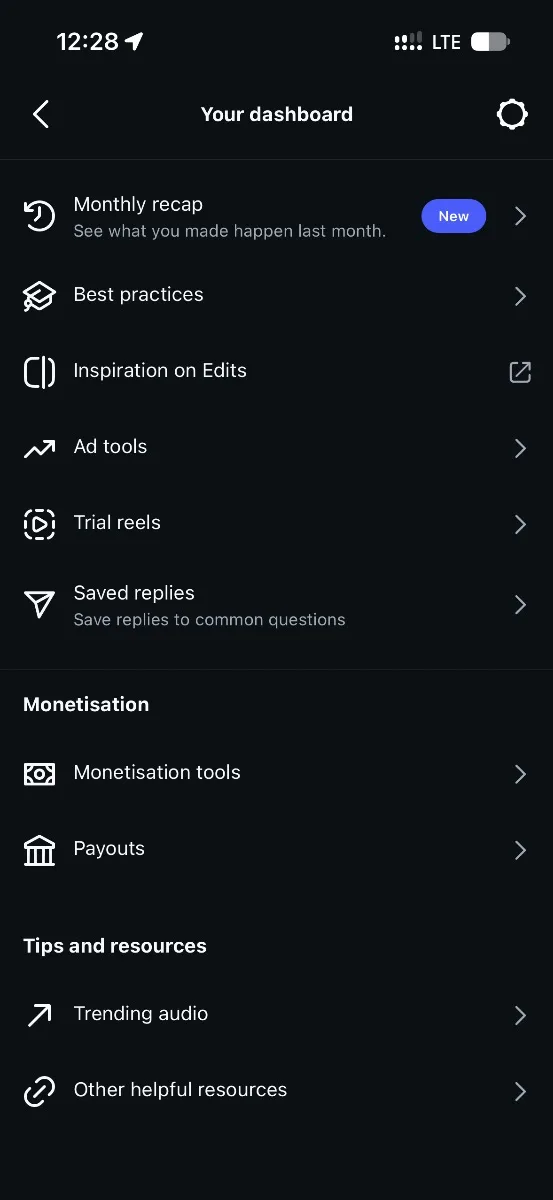
Task: Expand Ad tools using the chevron
Action: pyautogui.click(x=520, y=448)
